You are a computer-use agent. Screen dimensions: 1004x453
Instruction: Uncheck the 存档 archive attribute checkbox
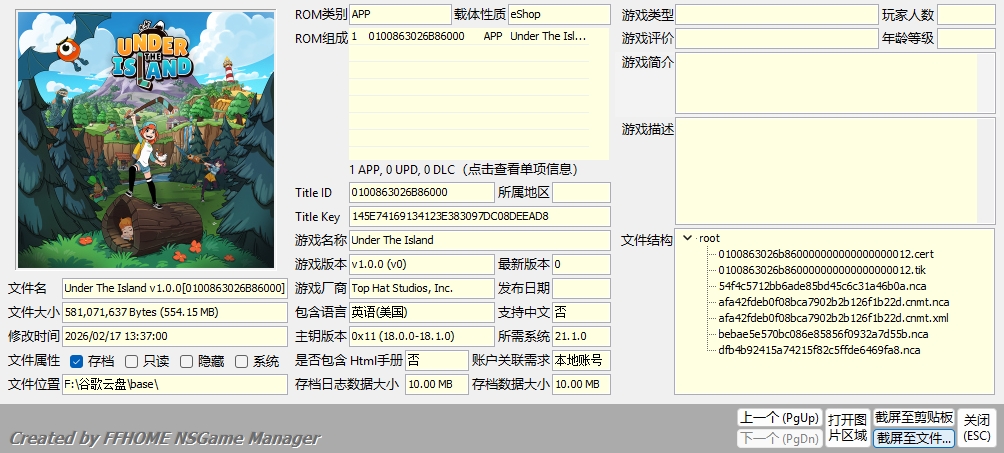[x=77, y=362]
